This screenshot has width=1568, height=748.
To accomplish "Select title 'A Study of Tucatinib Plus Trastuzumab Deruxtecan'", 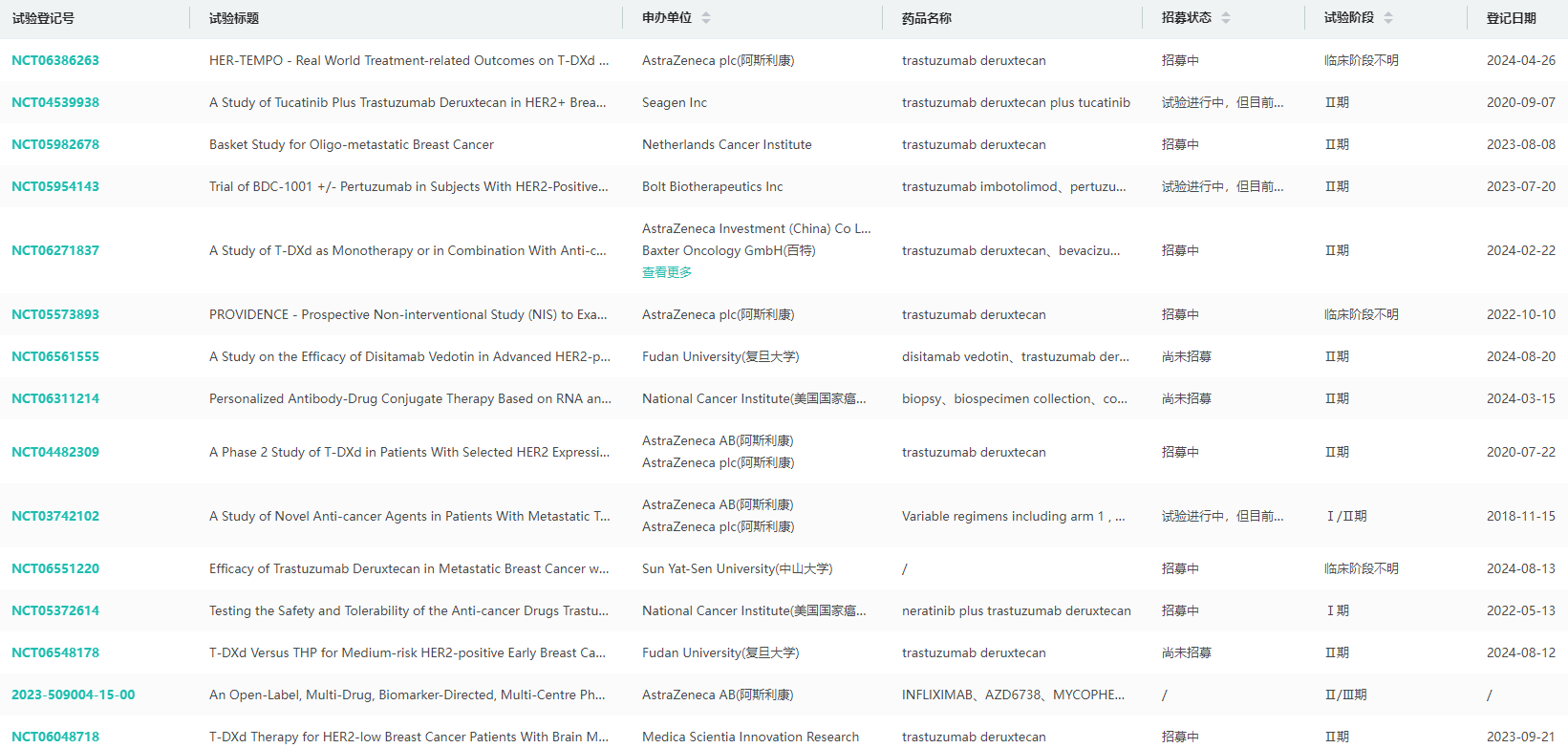I will tap(408, 102).
